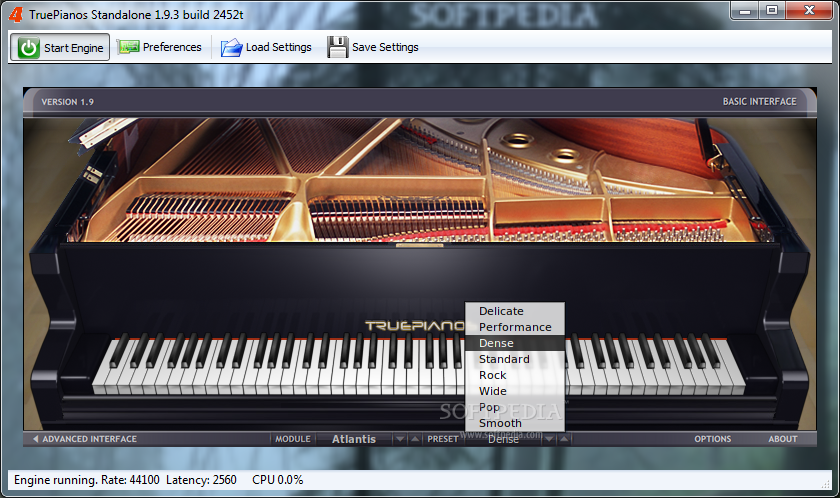
Task: Step preset up with arrow beside Dense
Action: click(x=564, y=439)
